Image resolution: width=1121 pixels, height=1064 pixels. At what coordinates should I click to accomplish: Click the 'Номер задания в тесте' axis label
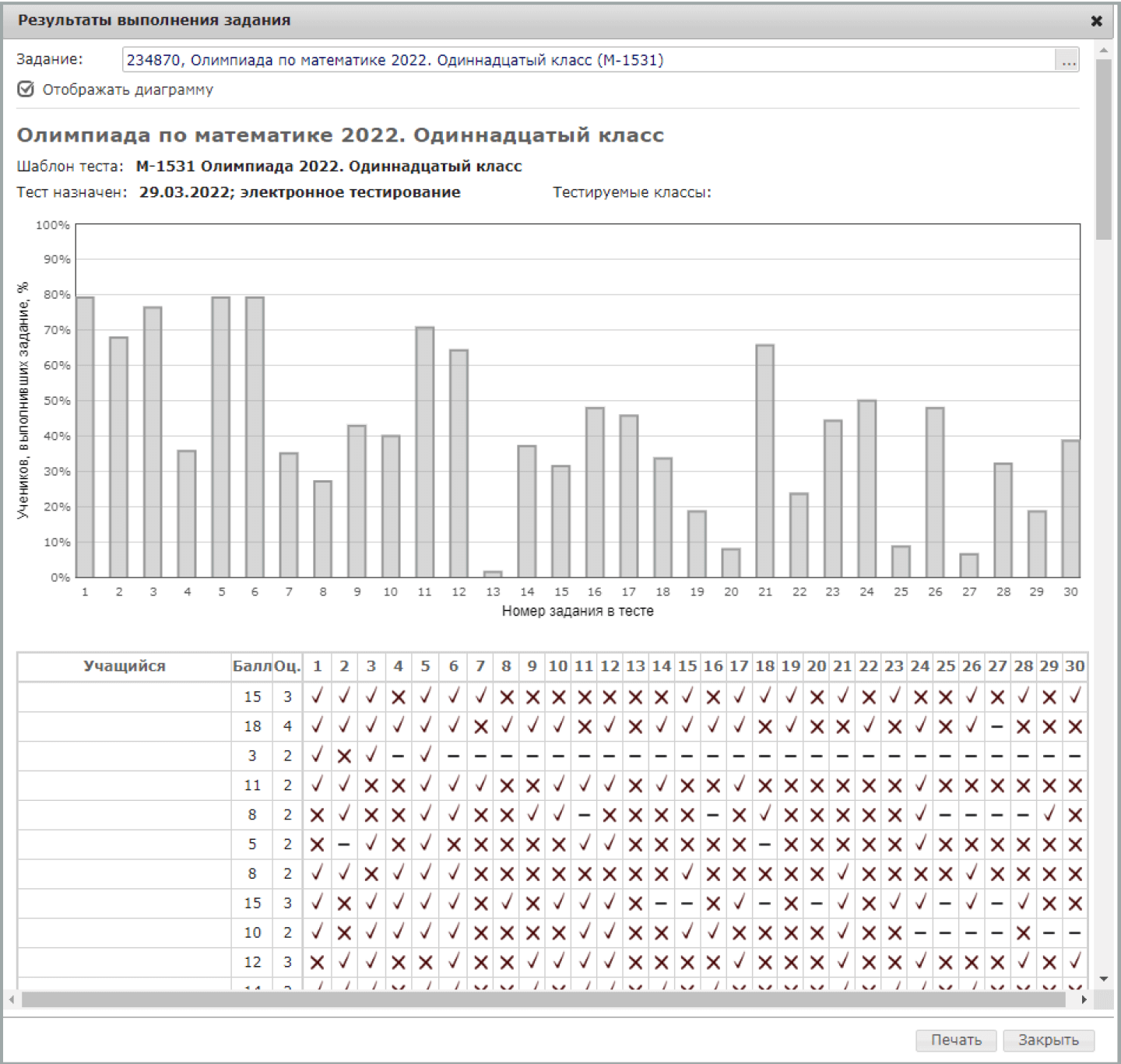pyautogui.click(x=578, y=611)
